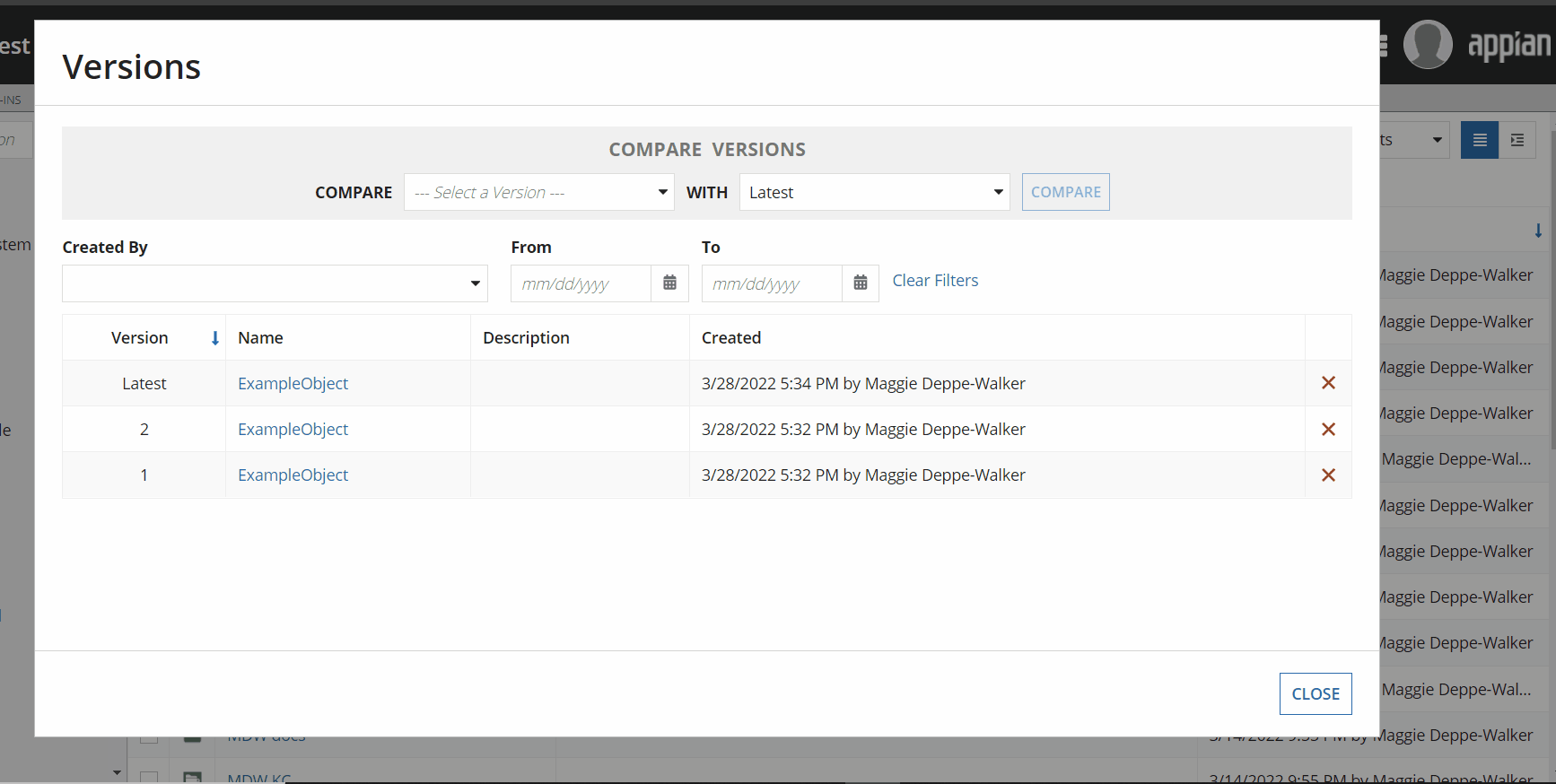The image size is (1556, 784).
Task: Close the Versions dialog
Action: pos(1316,693)
